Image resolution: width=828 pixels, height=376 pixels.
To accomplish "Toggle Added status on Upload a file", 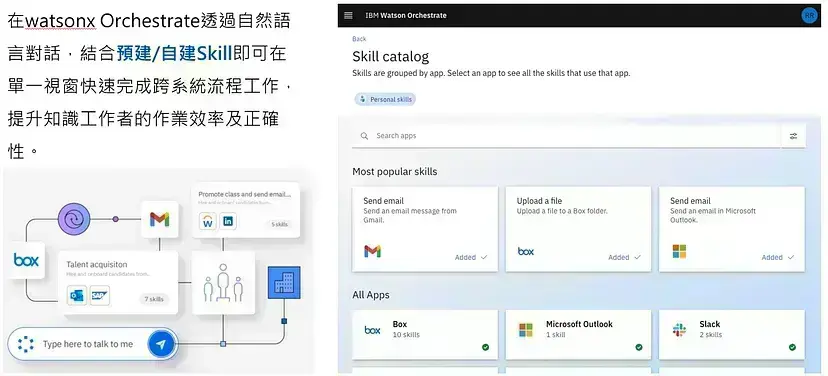I will (624, 257).
